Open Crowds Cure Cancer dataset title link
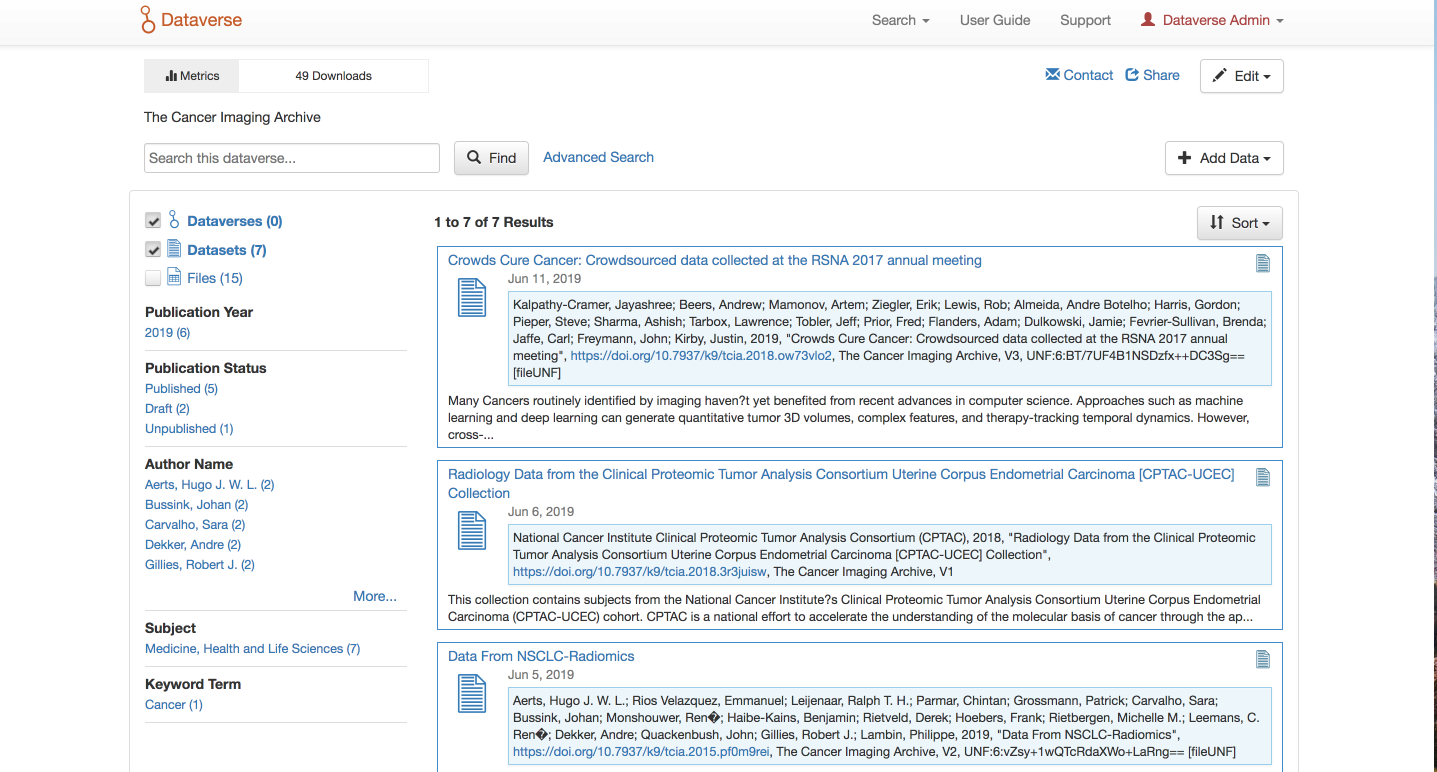Screen dimensions: 1437x772 tap(715, 260)
